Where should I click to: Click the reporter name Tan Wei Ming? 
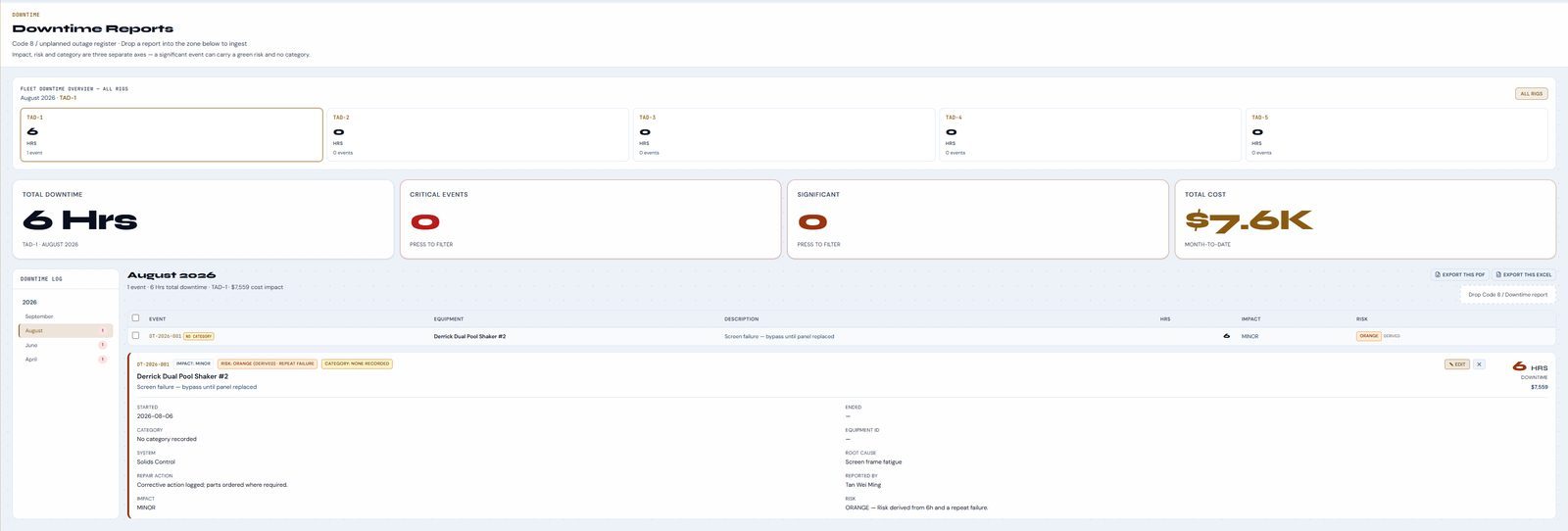point(862,485)
